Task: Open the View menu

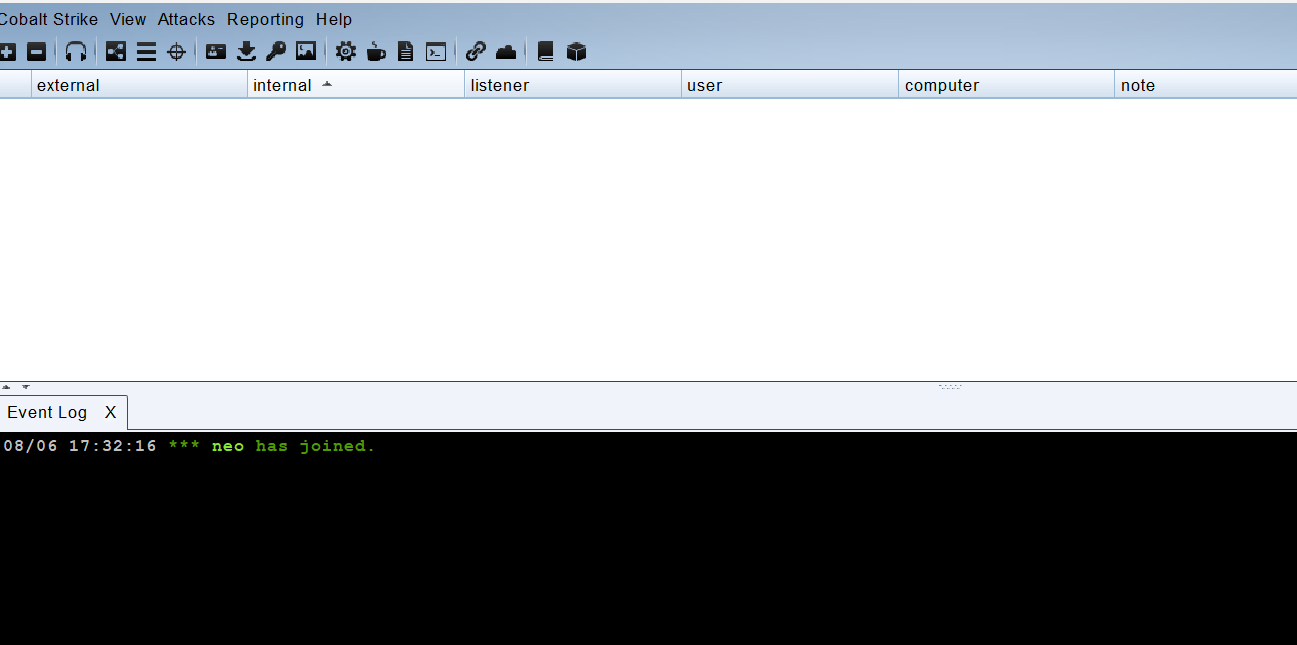Action: coord(128,19)
